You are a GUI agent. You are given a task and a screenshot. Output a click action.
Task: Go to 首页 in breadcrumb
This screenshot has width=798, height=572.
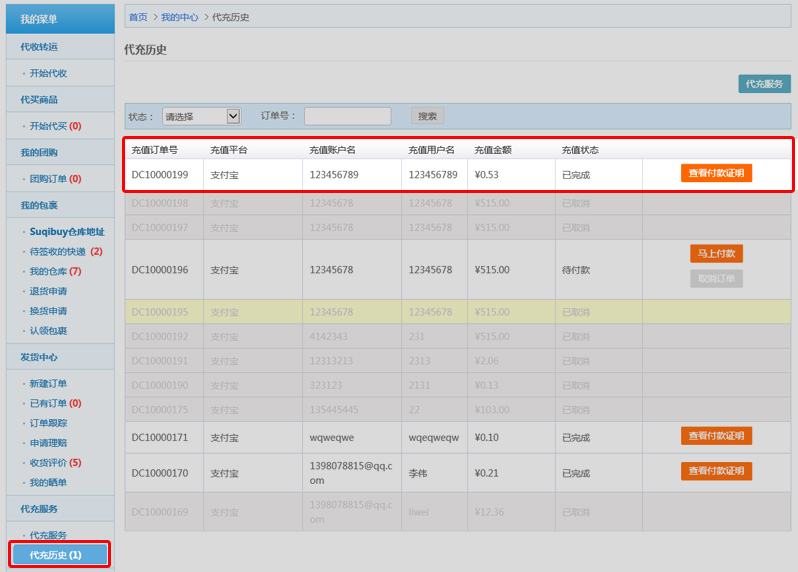pyautogui.click(x=138, y=17)
